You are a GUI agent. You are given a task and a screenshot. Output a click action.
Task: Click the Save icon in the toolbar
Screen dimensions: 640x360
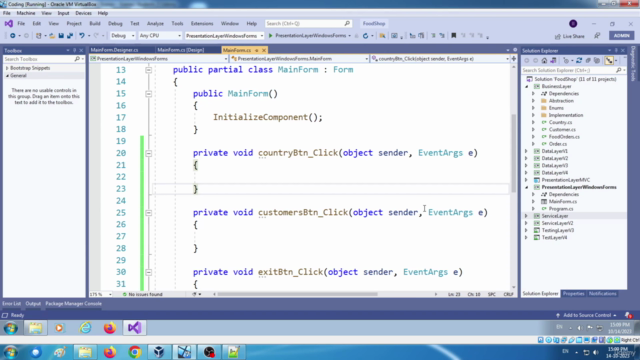(x=61, y=36)
